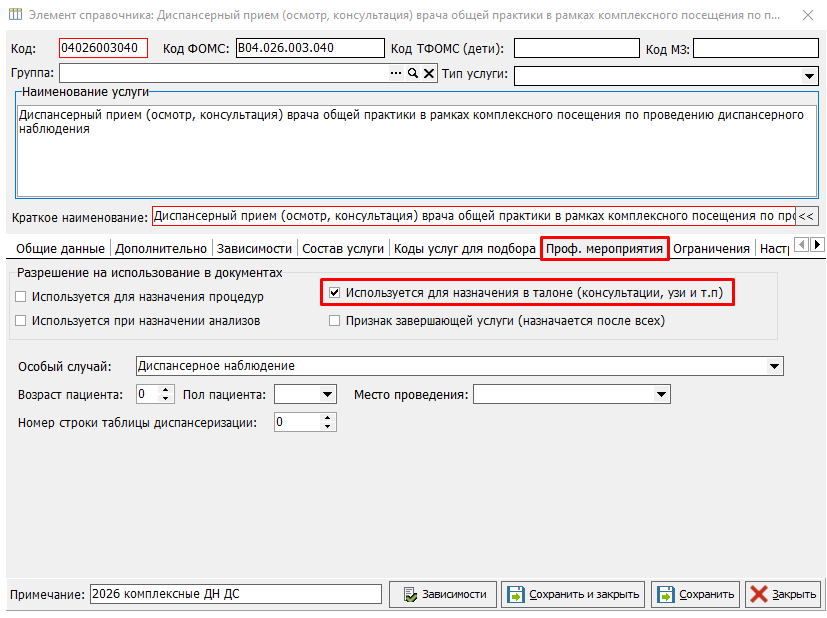Expand the Особый случай dropdown
Screen dimensions: 827x618
pyautogui.click(x=774, y=366)
